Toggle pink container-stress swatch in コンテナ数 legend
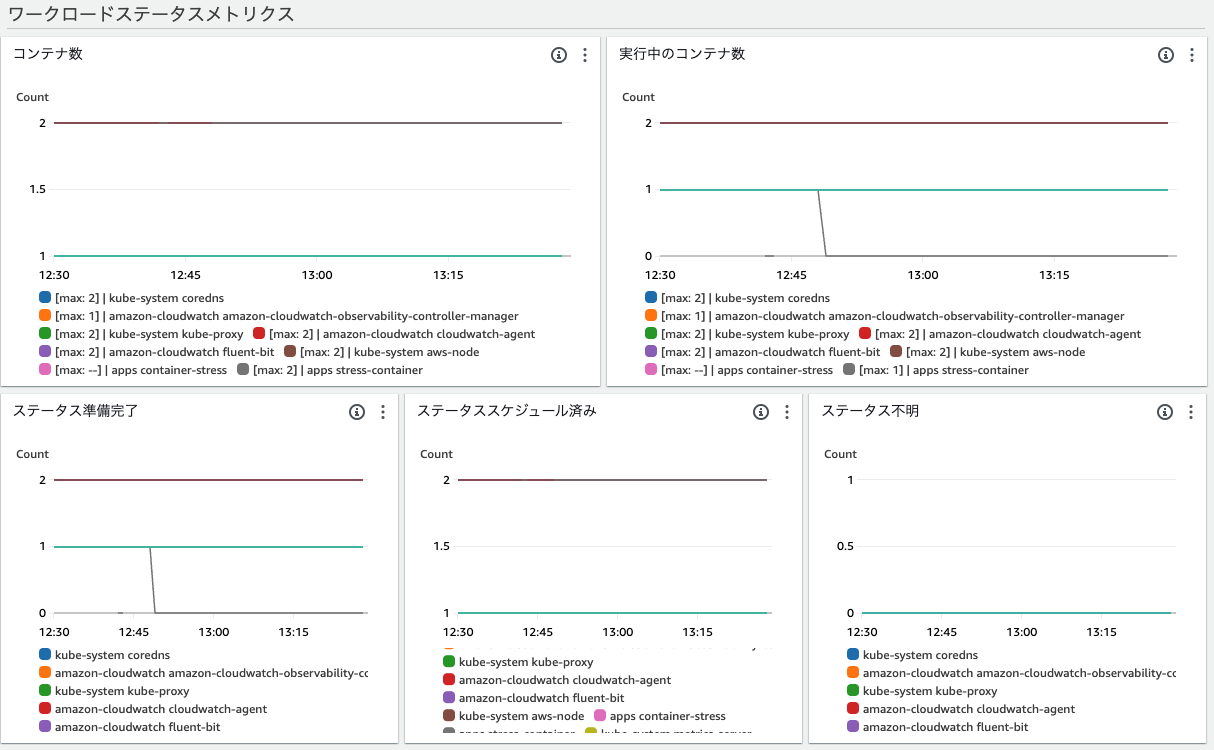This screenshot has width=1214, height=750. tap(45, 370)
